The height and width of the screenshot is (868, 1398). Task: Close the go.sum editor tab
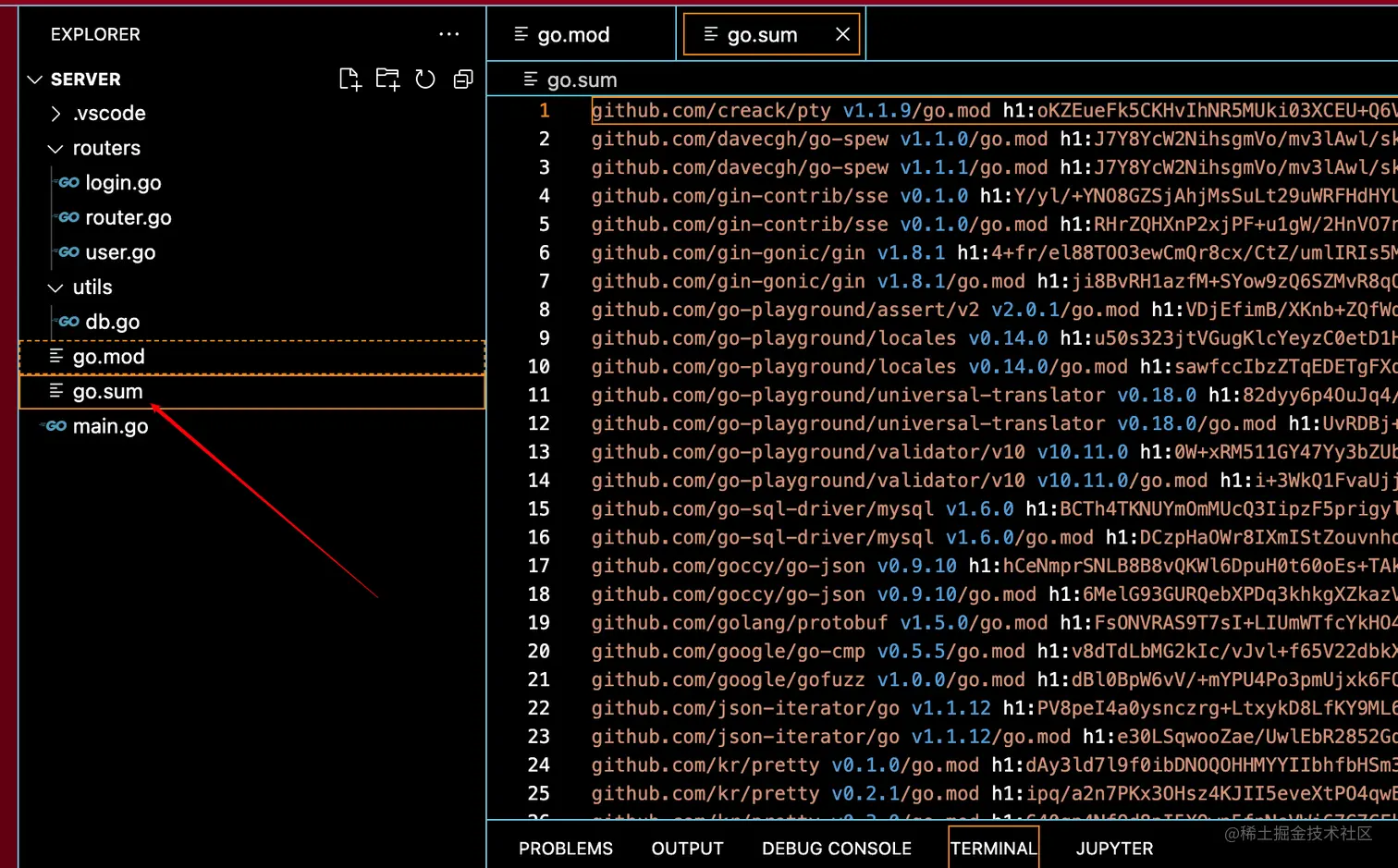(842, 34)
